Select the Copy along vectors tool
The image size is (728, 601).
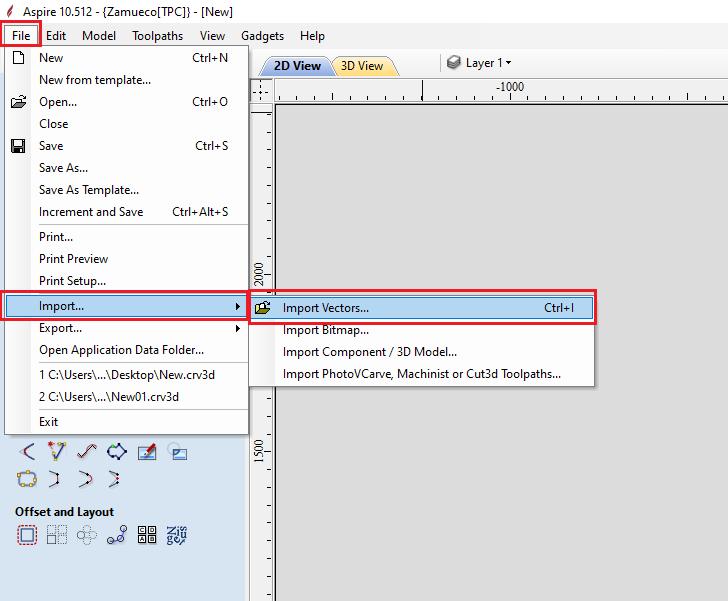pyautogui.click(x=117, y=535)
